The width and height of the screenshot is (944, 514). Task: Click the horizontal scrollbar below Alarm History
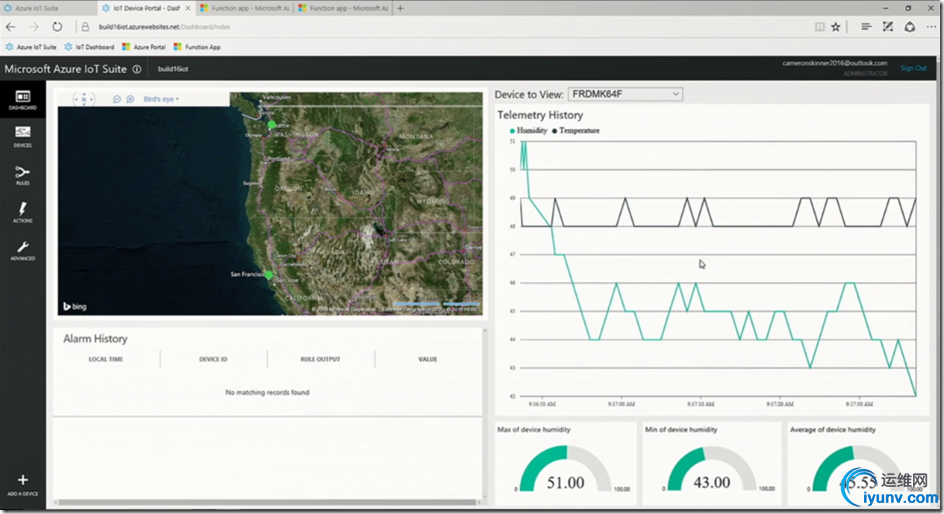point(268,502)
